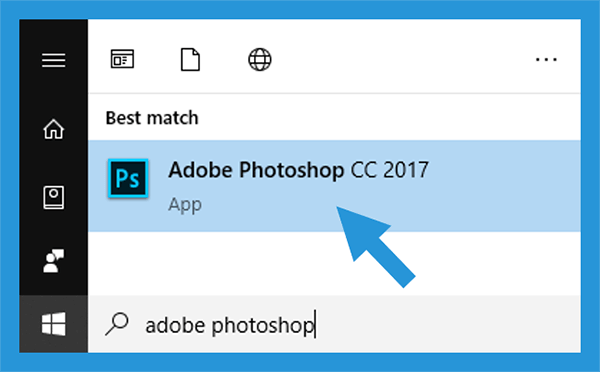Filter search results by Web
Viewport: 600px width, 372px height.
260,59
